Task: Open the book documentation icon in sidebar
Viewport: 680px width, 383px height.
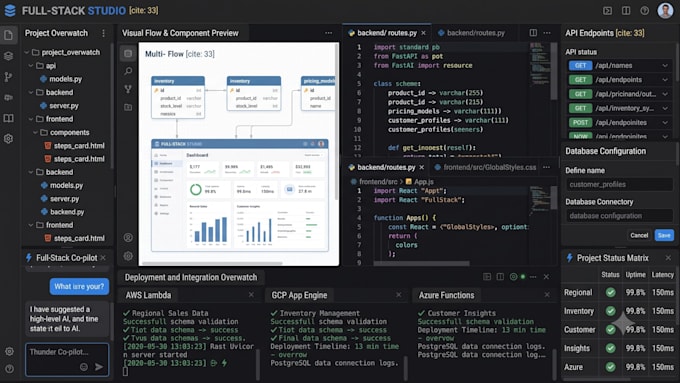Action: (x=9, y=118)
